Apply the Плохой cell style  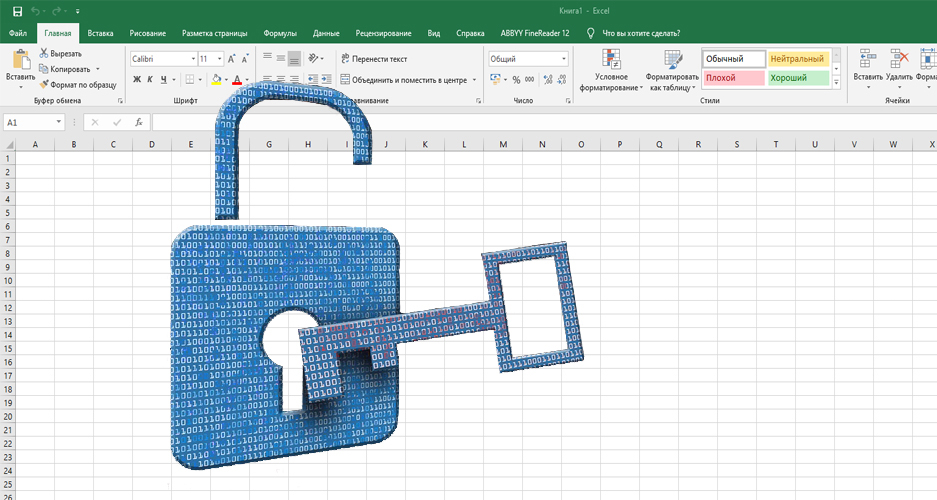pos(734,78)
